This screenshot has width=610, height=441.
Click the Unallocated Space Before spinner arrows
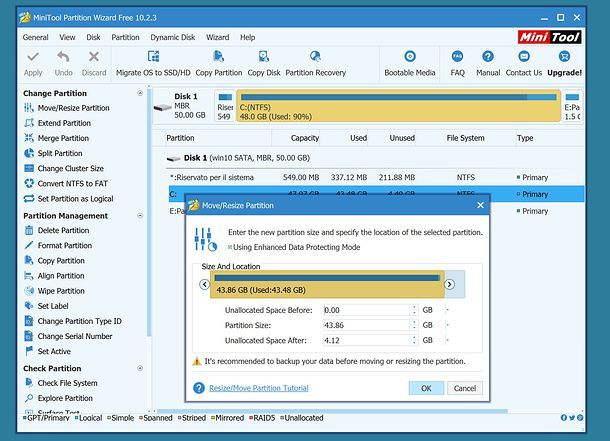(x=414, y=310)
